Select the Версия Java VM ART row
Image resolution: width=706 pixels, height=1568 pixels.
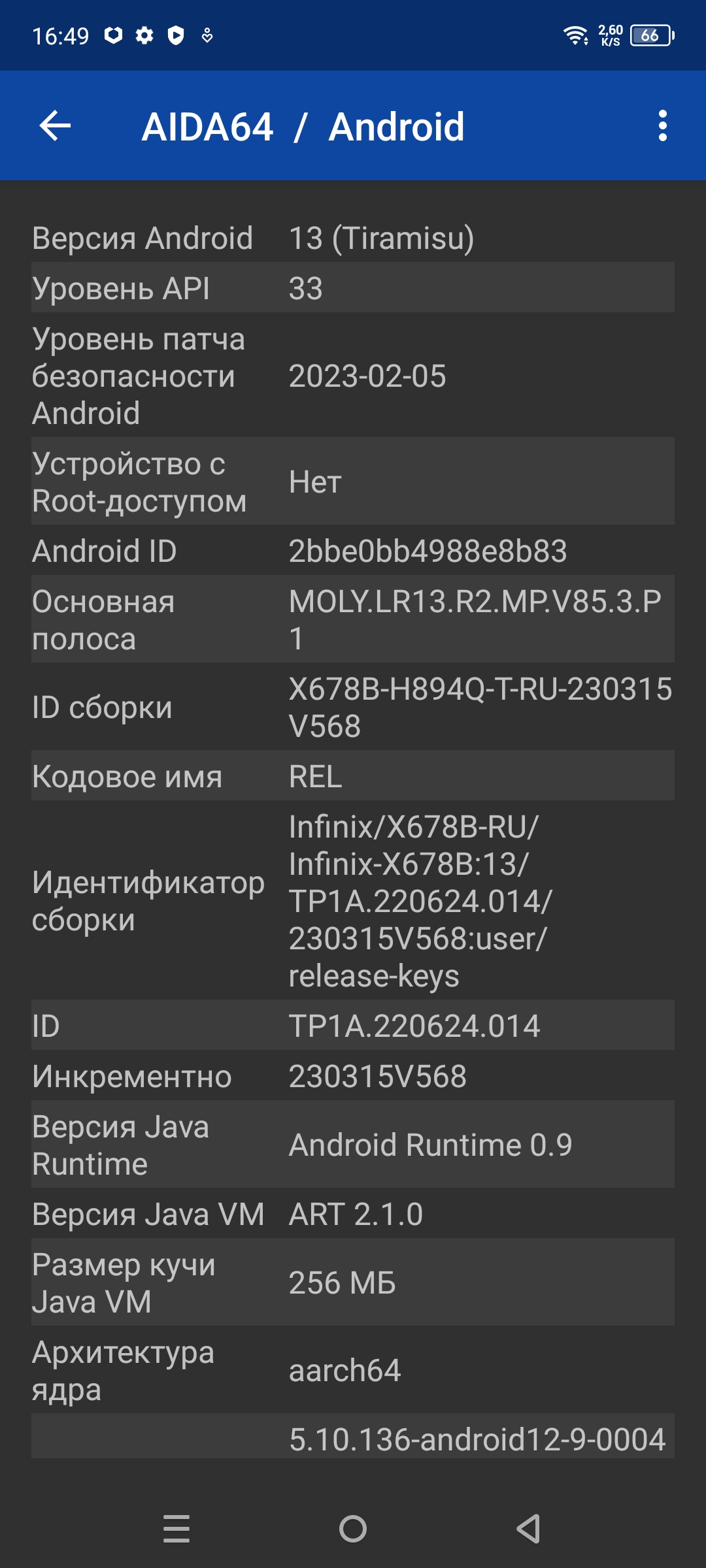click(353, 1214)
